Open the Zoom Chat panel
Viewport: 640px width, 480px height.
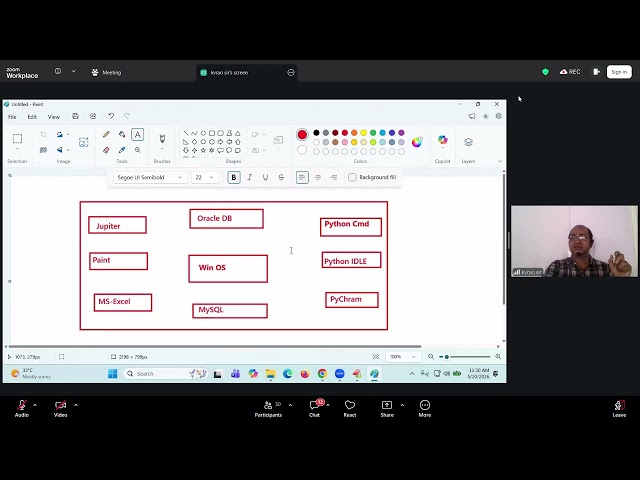point(314,408)
